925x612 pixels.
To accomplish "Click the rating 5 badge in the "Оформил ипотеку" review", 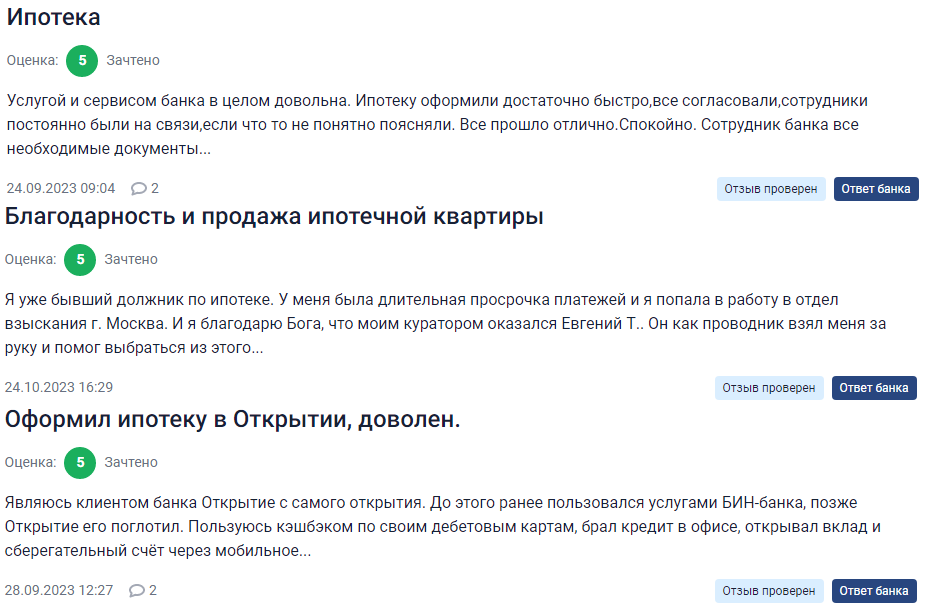I will (x=80, y=463).
